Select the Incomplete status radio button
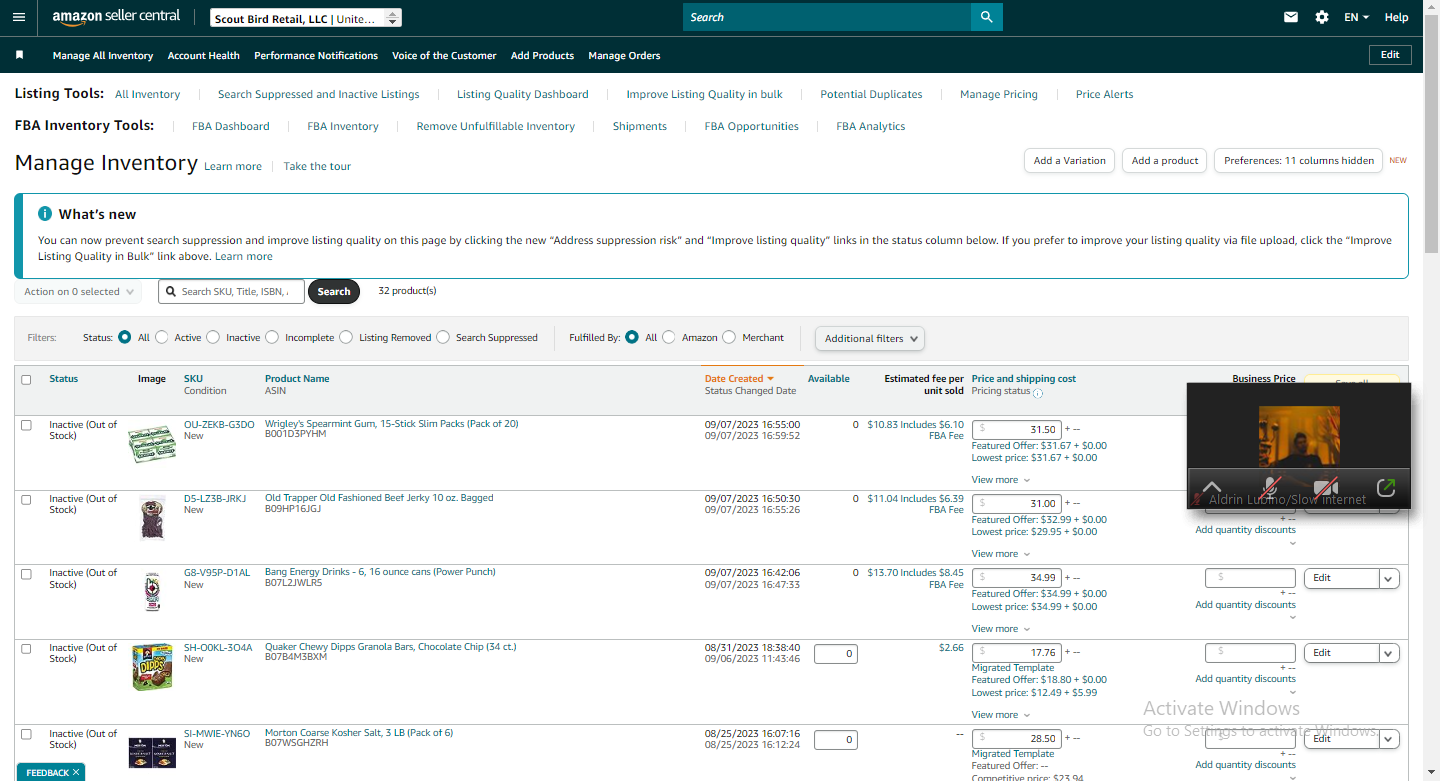The height and width of the screenshot is (781, 1440). pyautogui.click(x=272, y=337)
